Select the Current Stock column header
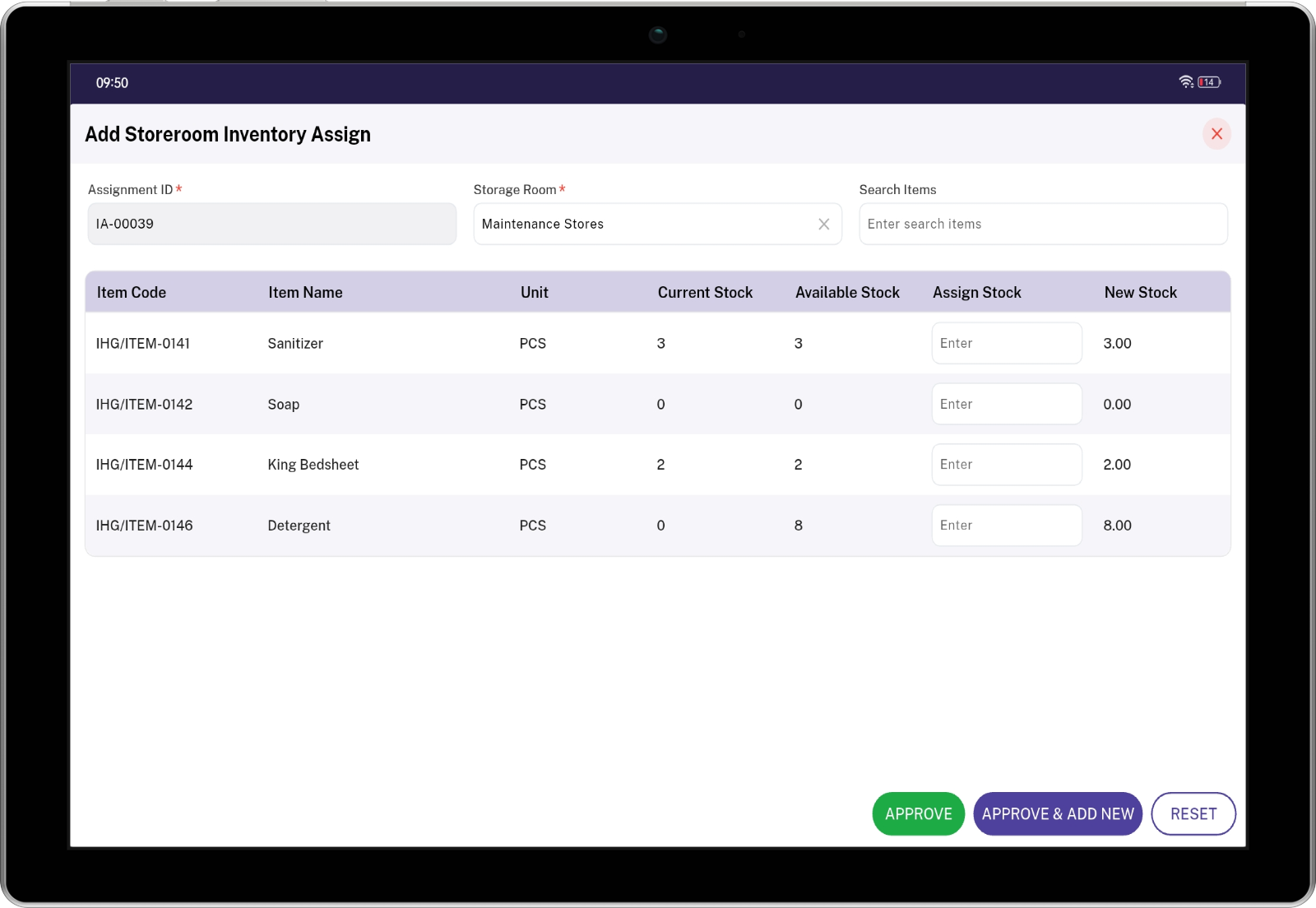Viewport: 1316px width, 908px height. point(705,293)
